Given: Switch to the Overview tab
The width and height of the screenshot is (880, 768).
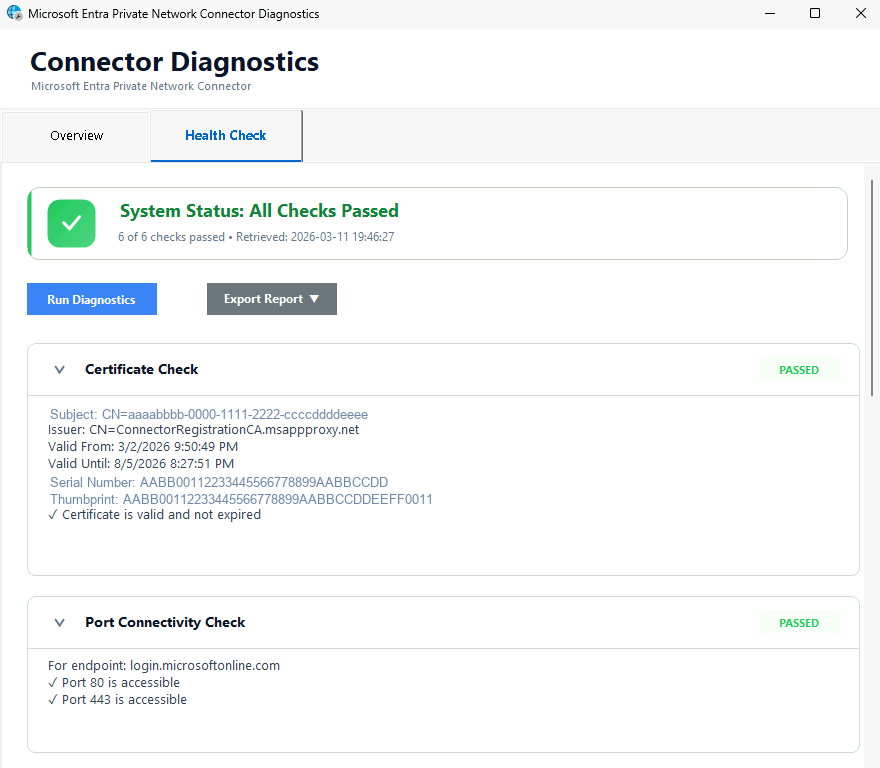Looking at the screenshot, I should [x=76, y=136].
